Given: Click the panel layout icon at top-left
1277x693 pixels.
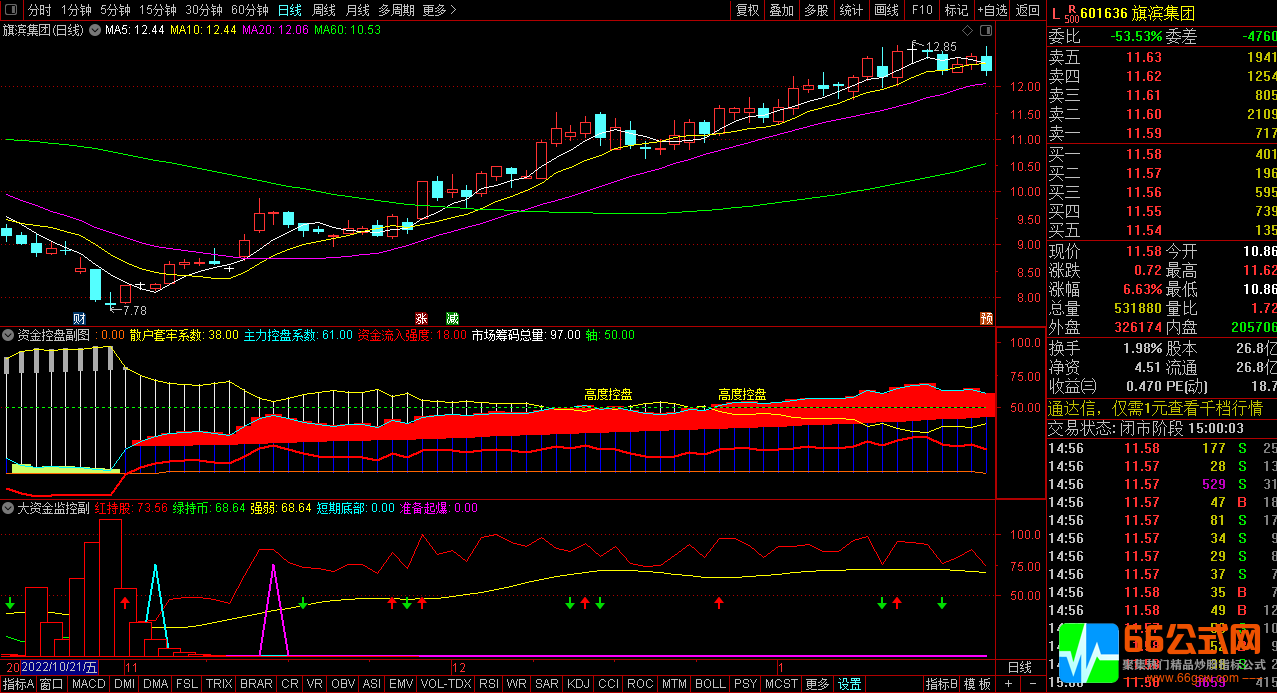Looking at the screenshot, I should (x=12, y=10).
